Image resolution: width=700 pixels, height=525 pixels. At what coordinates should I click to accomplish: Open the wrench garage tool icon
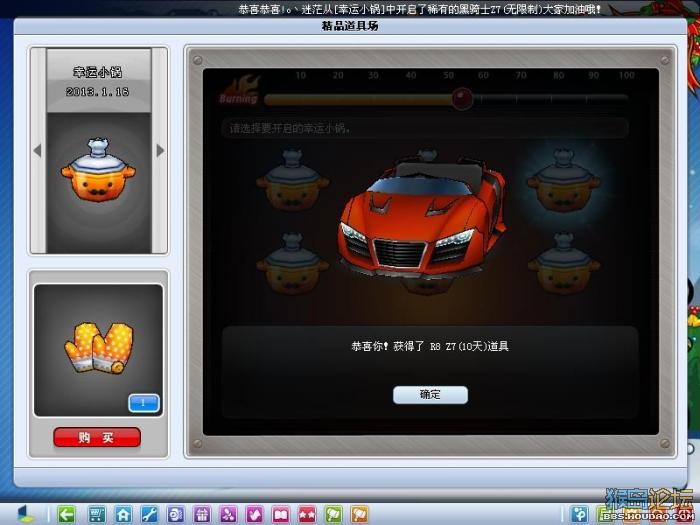149,514
